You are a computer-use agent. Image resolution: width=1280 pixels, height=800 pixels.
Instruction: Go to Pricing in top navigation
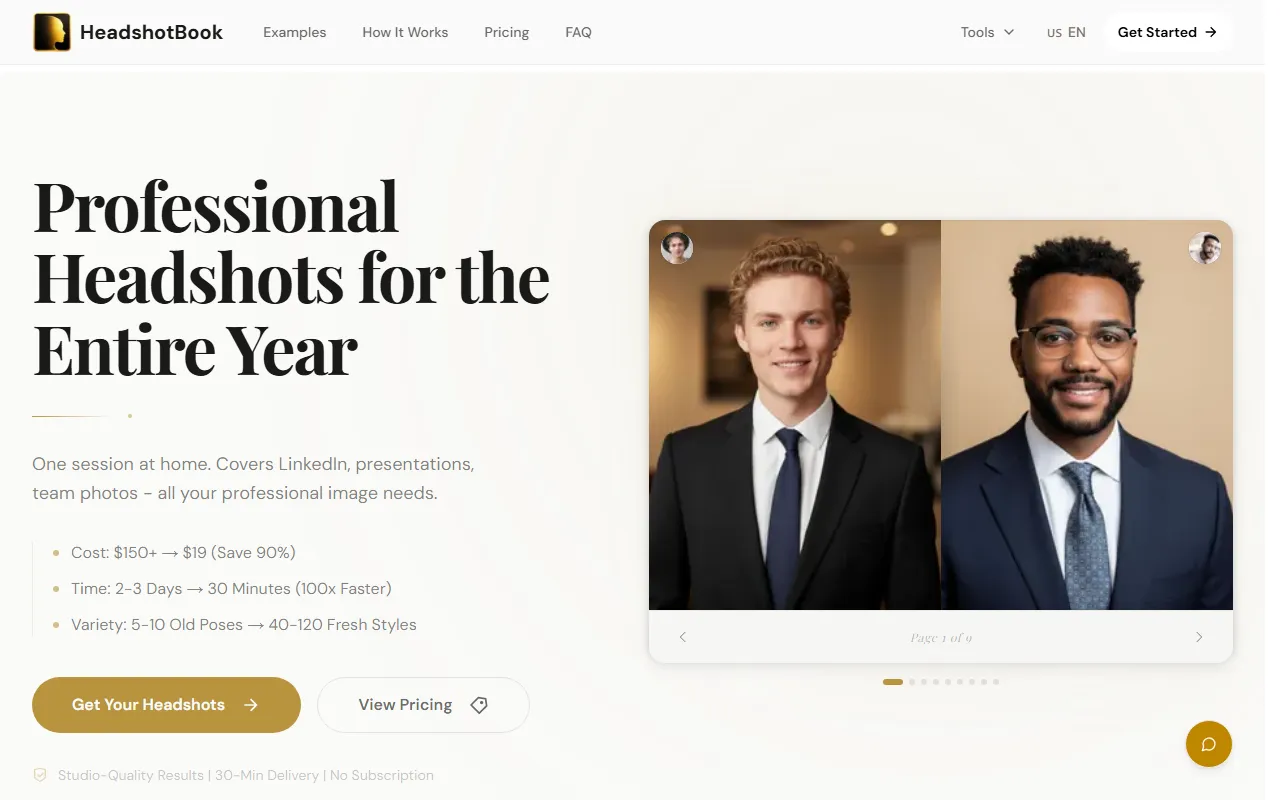[x=507, y=32]
